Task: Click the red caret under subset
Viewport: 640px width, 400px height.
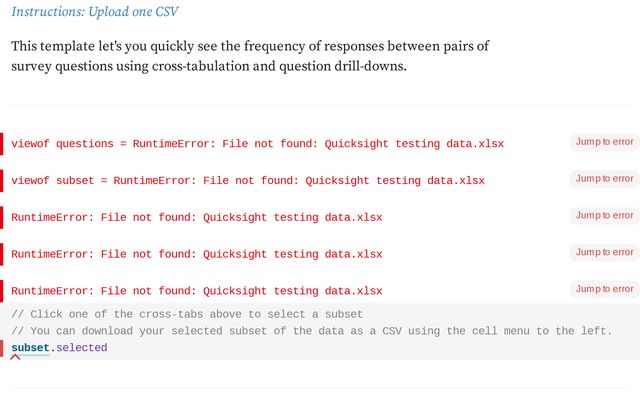Action: coord(15,357)
